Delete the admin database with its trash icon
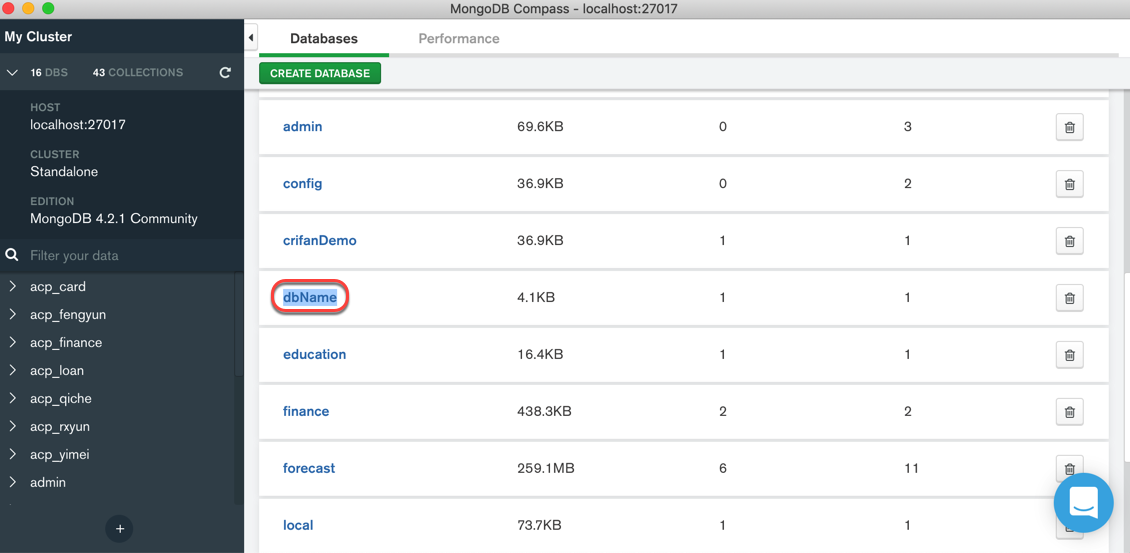 (x=1069, y=127)
